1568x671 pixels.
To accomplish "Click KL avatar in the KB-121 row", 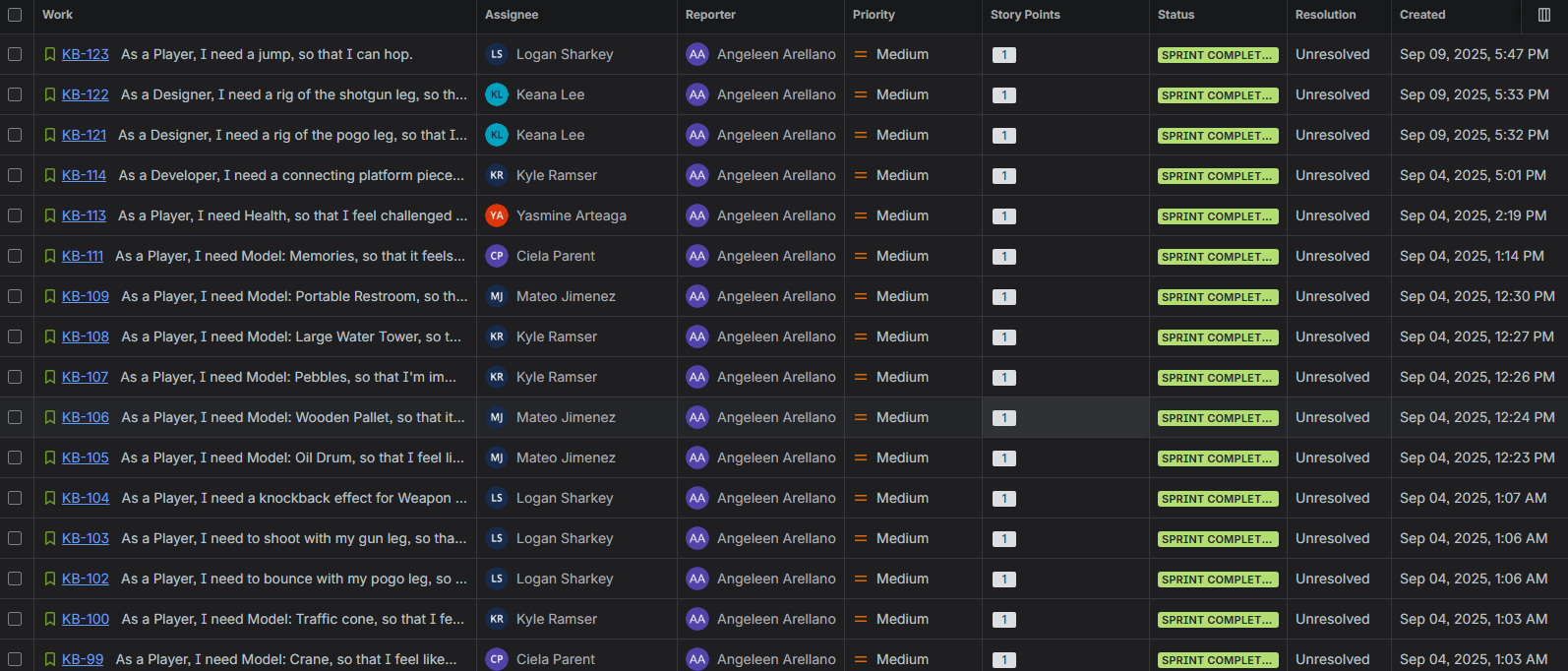I will coord(497,135).
